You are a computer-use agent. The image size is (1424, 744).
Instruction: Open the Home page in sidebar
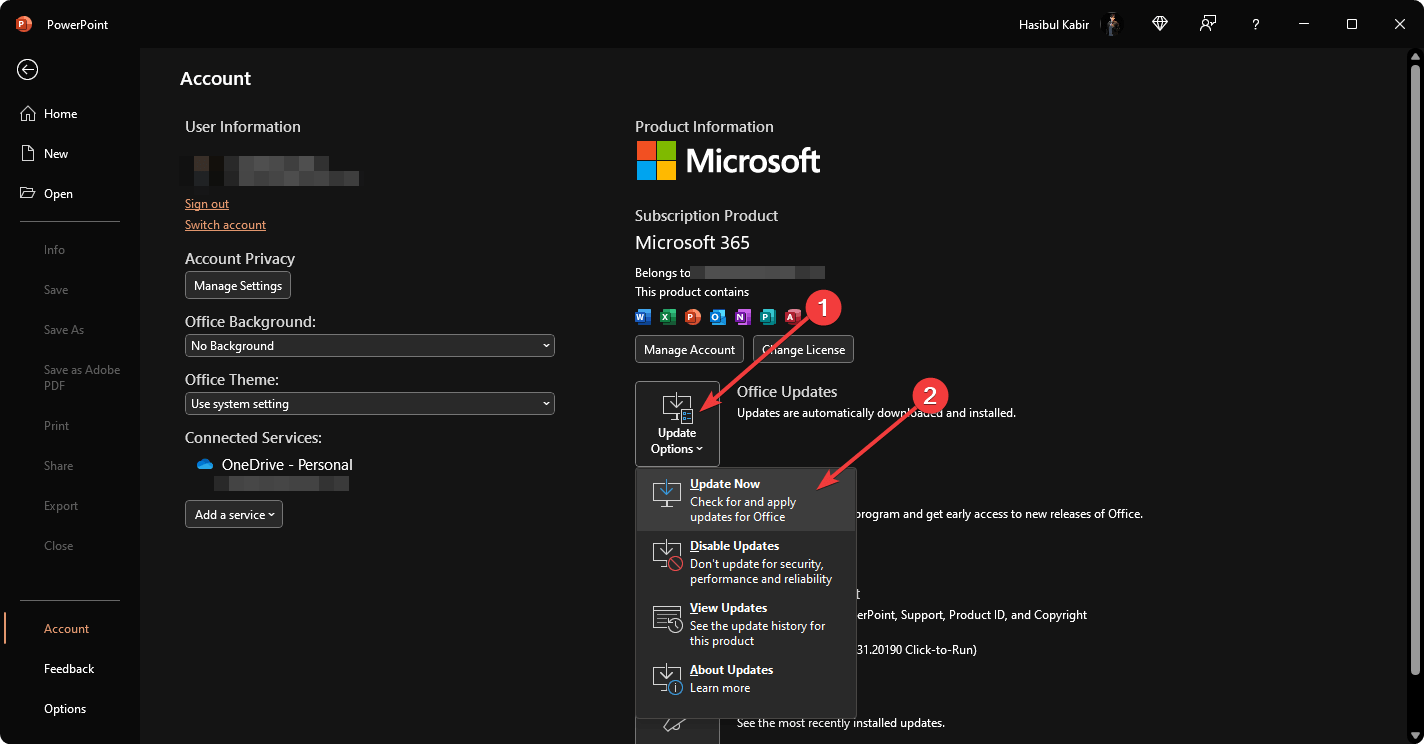(x=60, y=114)
